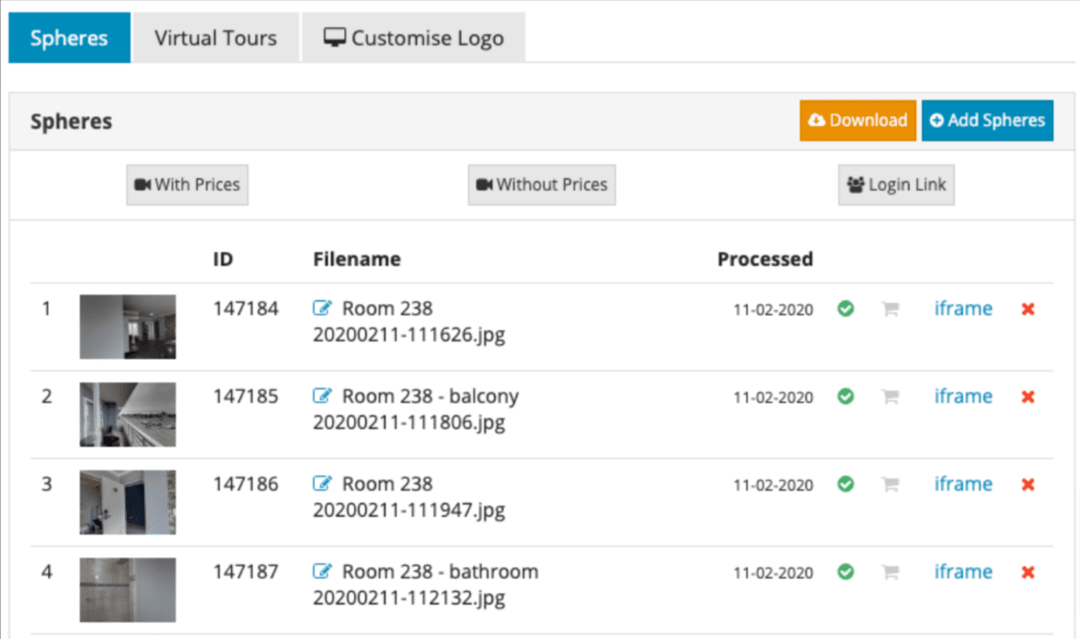Click the green status check on sphere 147185
This screenshot has height=639, width=1080.
pyautogui.click(x=845, y=396)
